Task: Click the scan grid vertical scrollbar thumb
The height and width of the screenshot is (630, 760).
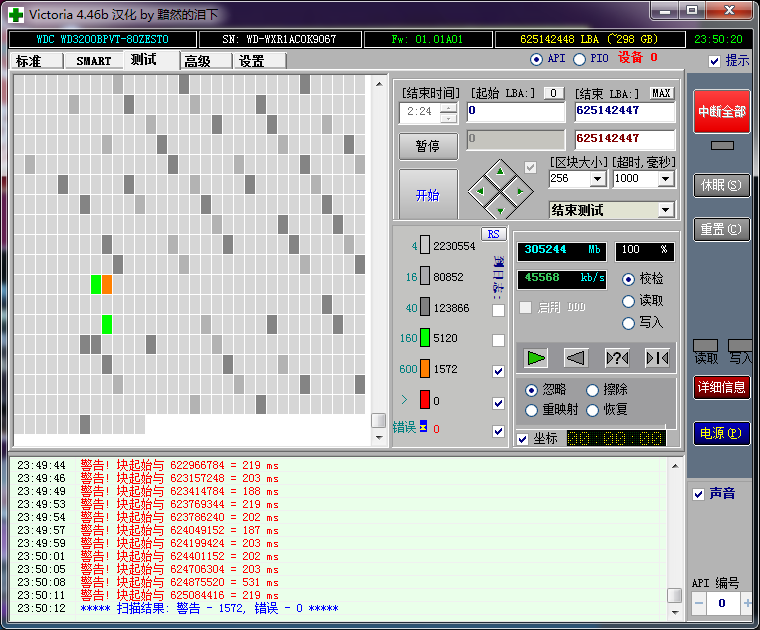Action: click(378, 420)
